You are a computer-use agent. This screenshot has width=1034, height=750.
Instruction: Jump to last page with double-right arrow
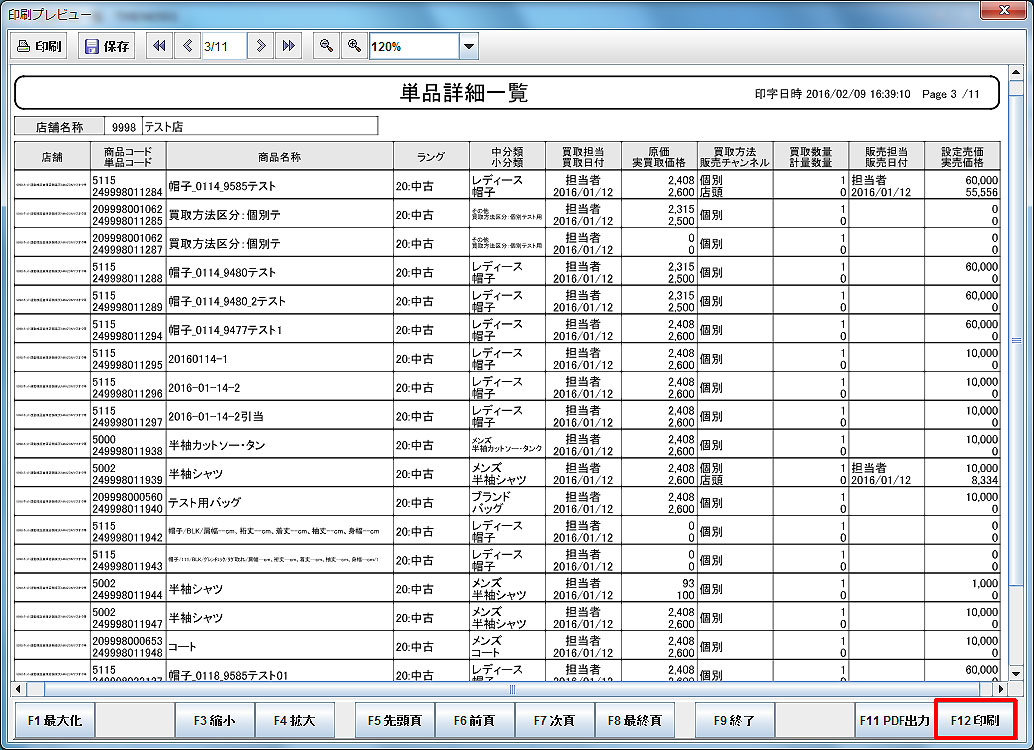(x=289, y=46)
